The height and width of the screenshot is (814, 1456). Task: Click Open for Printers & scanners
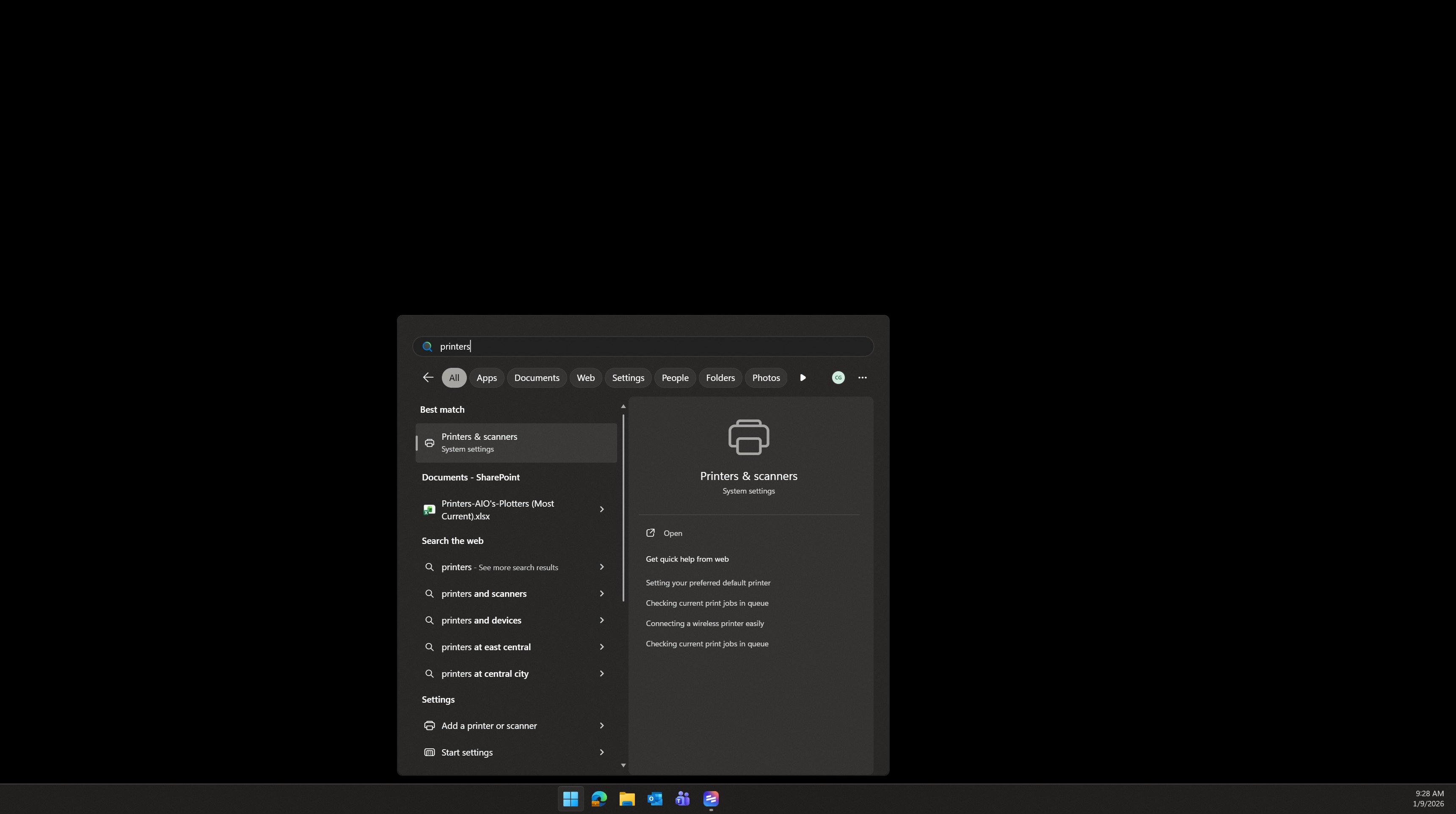click(672, 533)
